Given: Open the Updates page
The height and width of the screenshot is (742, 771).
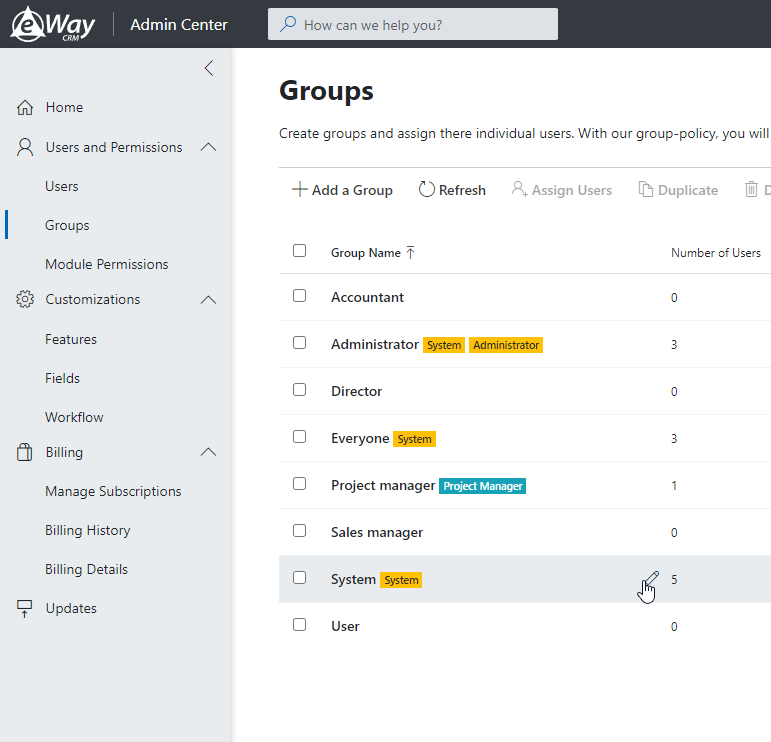Looking at the screenshot, I should tap(71, 608).
